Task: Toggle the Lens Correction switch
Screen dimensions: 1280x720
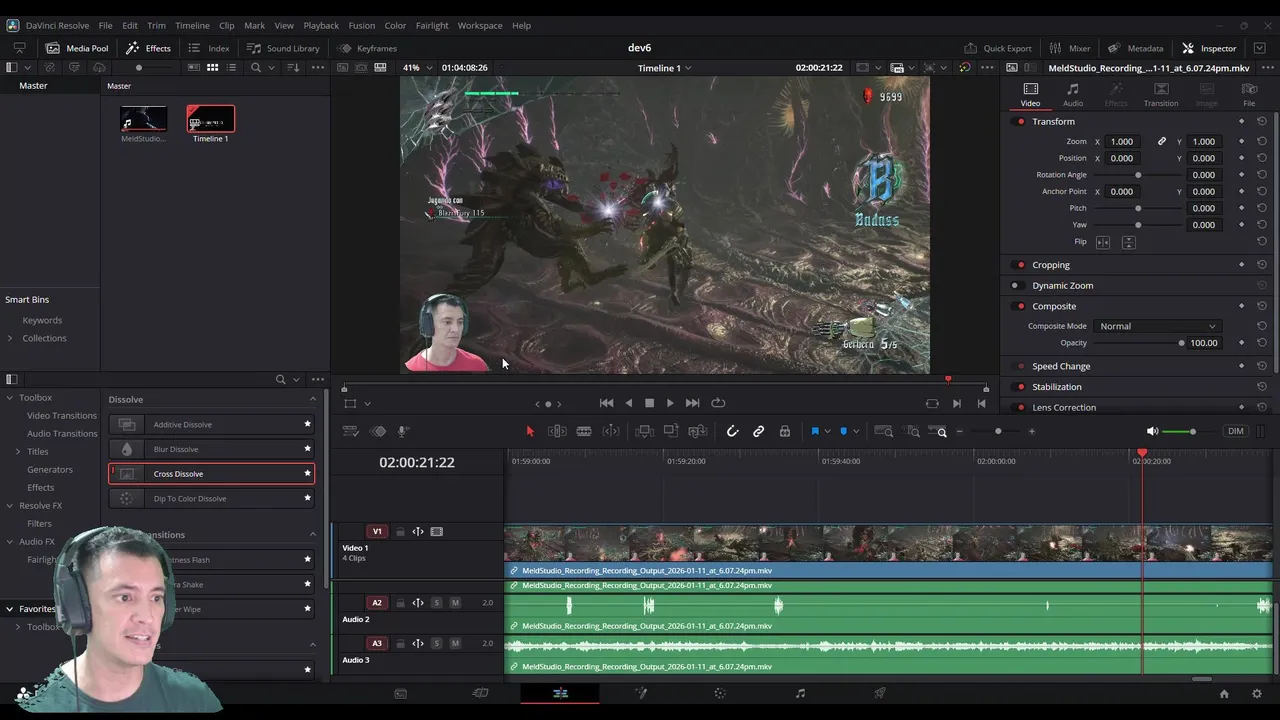Action: [x=1020, y=407]
